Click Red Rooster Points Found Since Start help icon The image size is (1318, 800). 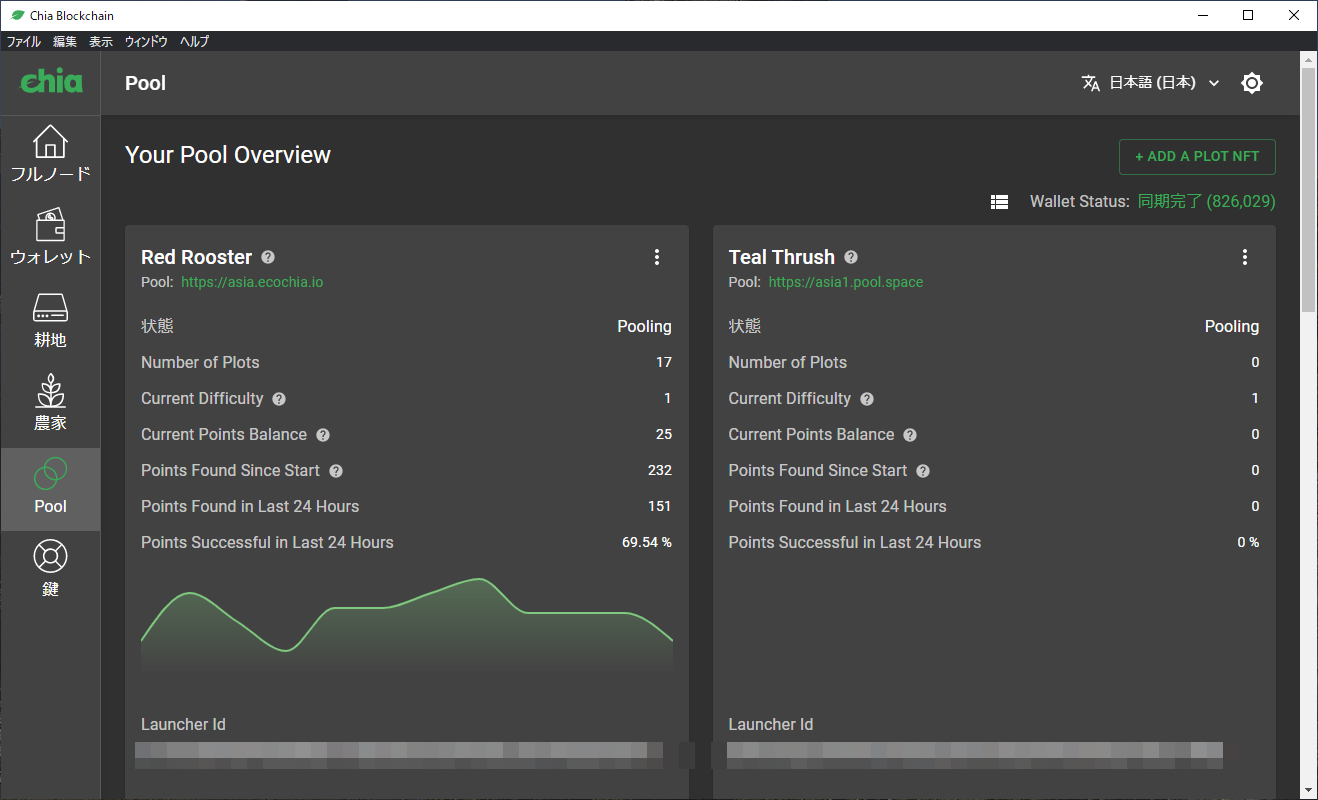[336, 471]
